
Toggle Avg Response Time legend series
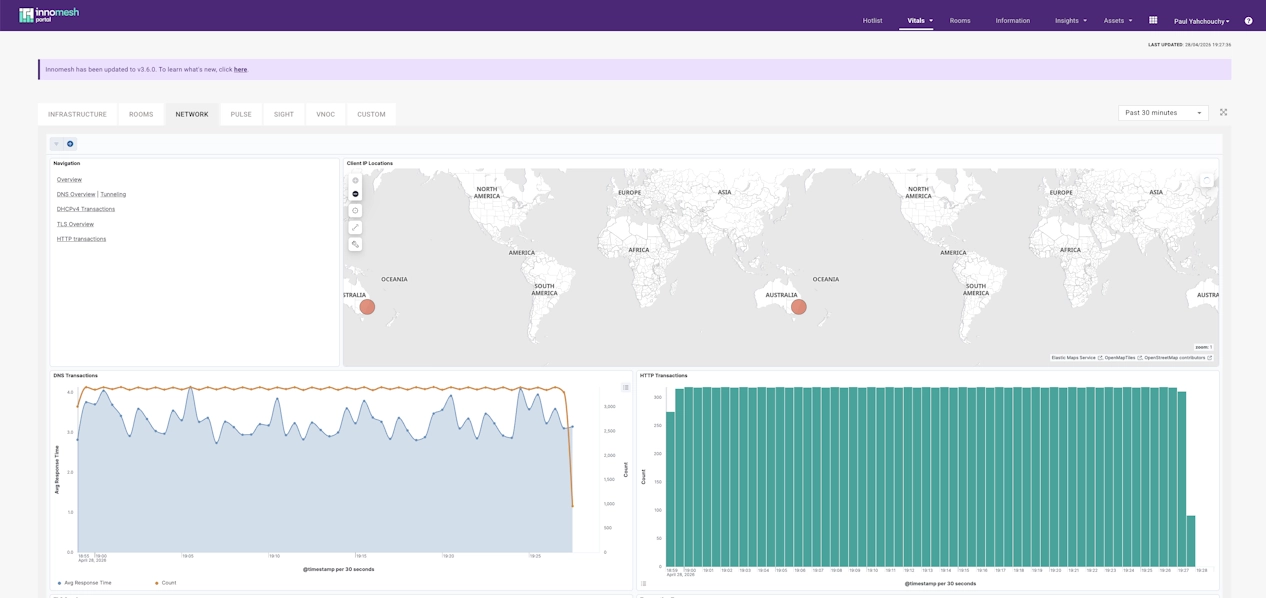point(85,583)
